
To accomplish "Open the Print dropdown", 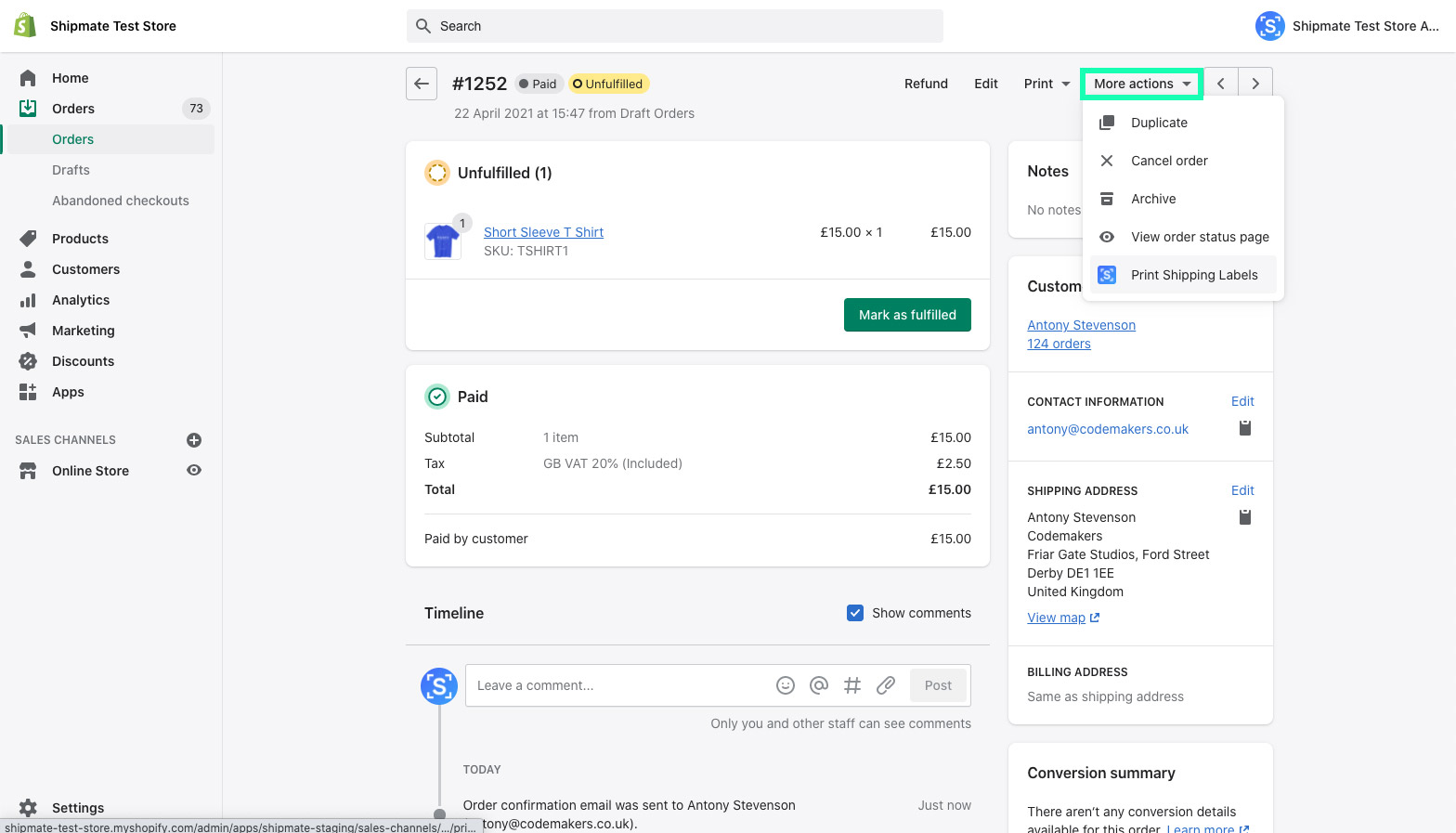I will click(1046, 84).
